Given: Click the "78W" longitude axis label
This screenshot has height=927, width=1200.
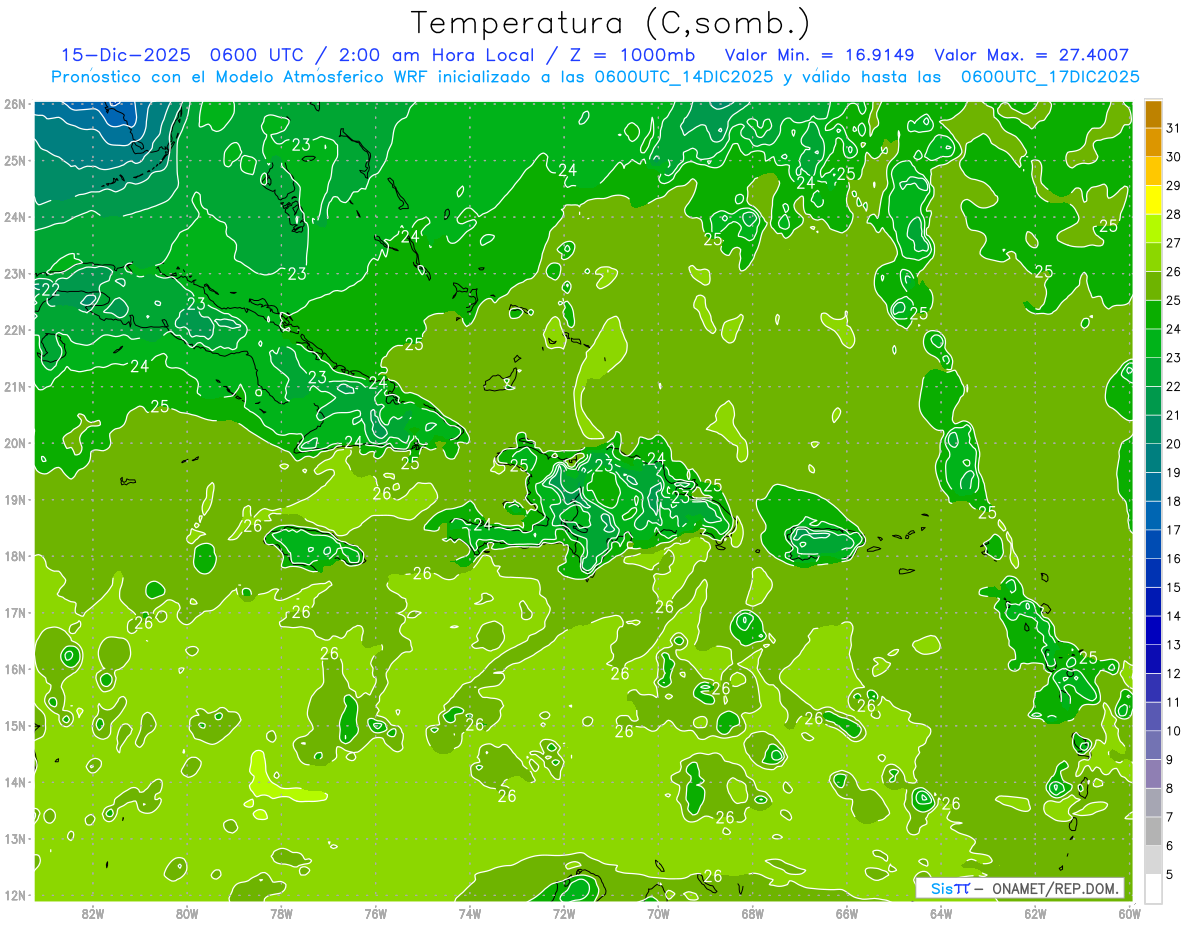Looking at the screenshot, I should pyautogui.click(x=281, y=913).
